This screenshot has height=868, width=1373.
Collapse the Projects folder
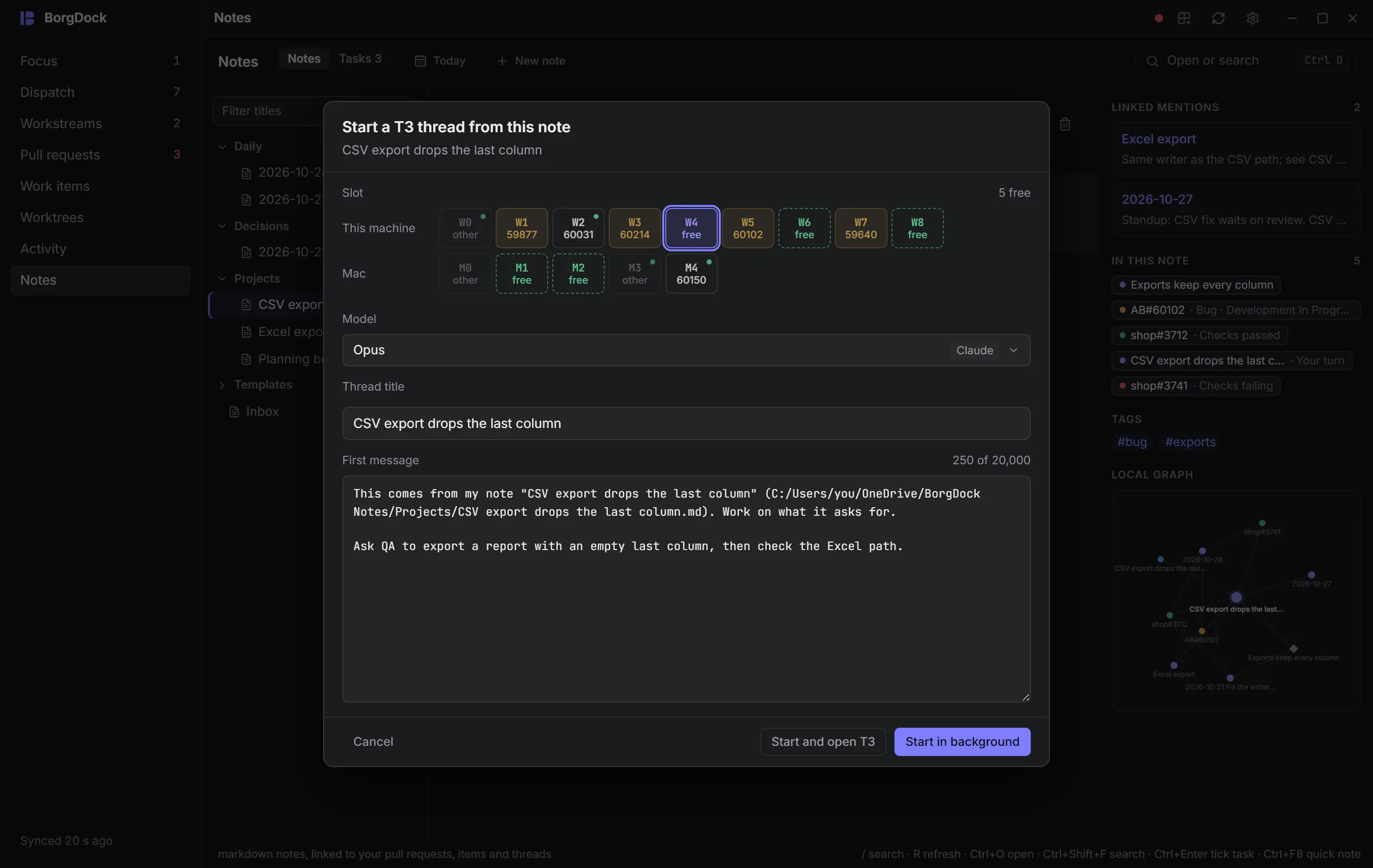[x=222, y=279]
